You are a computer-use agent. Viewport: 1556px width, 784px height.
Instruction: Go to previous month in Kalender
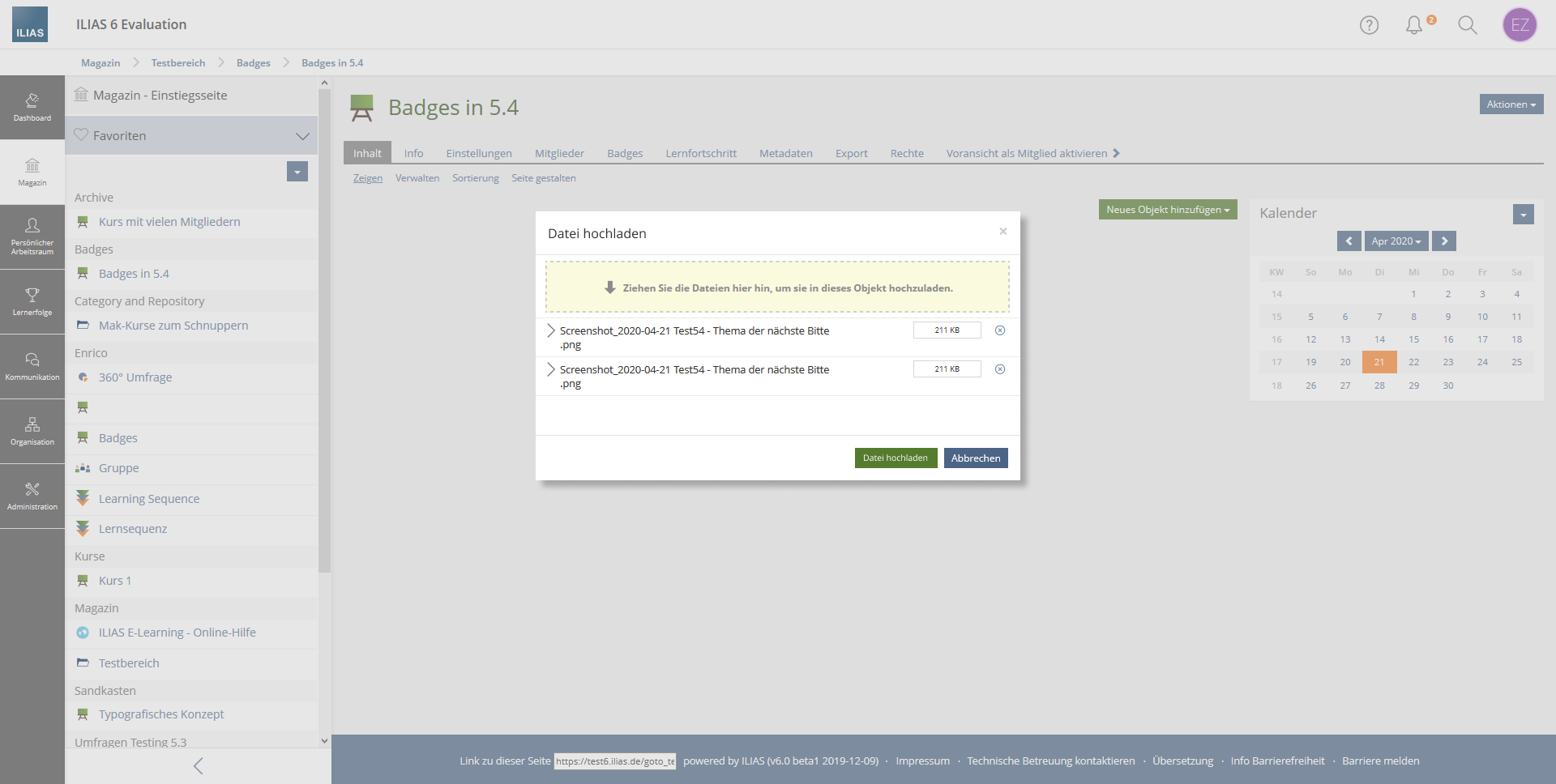pos(1349,241)
